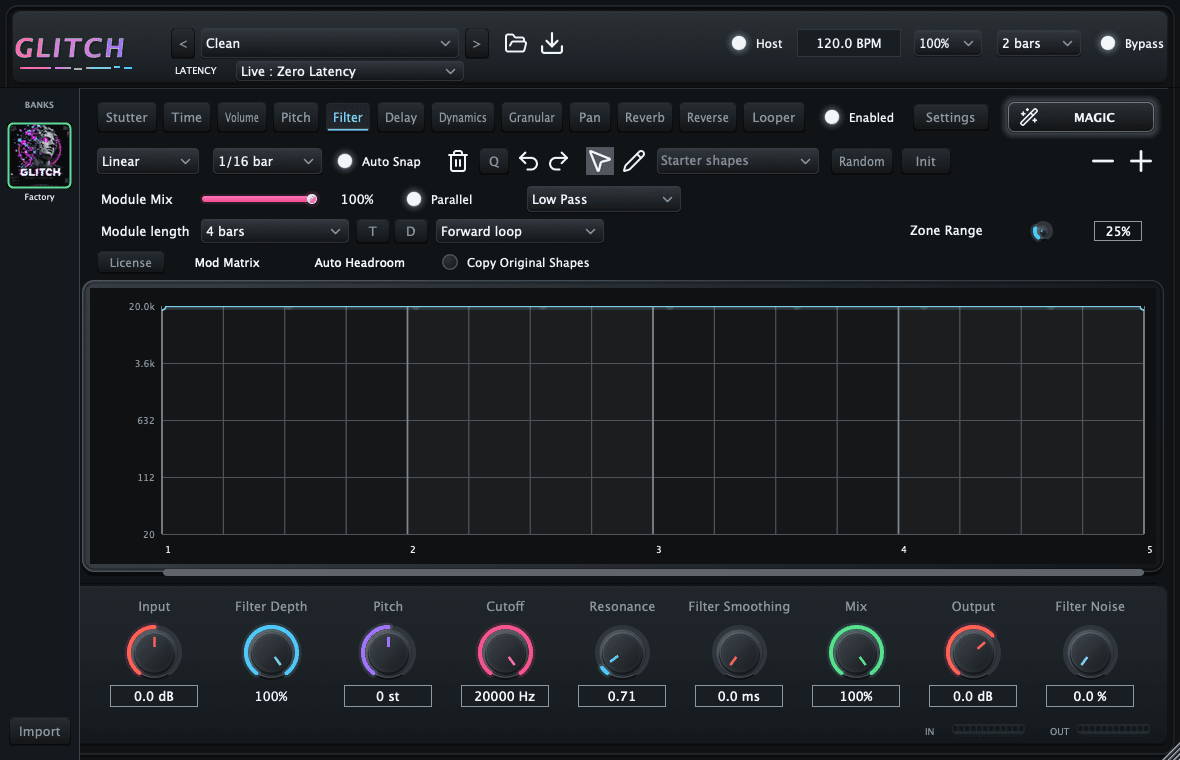This screenshot has height=760, width=1180.
Task: Open the Starter shapes dropdown
Action: (x=738, y=161)
